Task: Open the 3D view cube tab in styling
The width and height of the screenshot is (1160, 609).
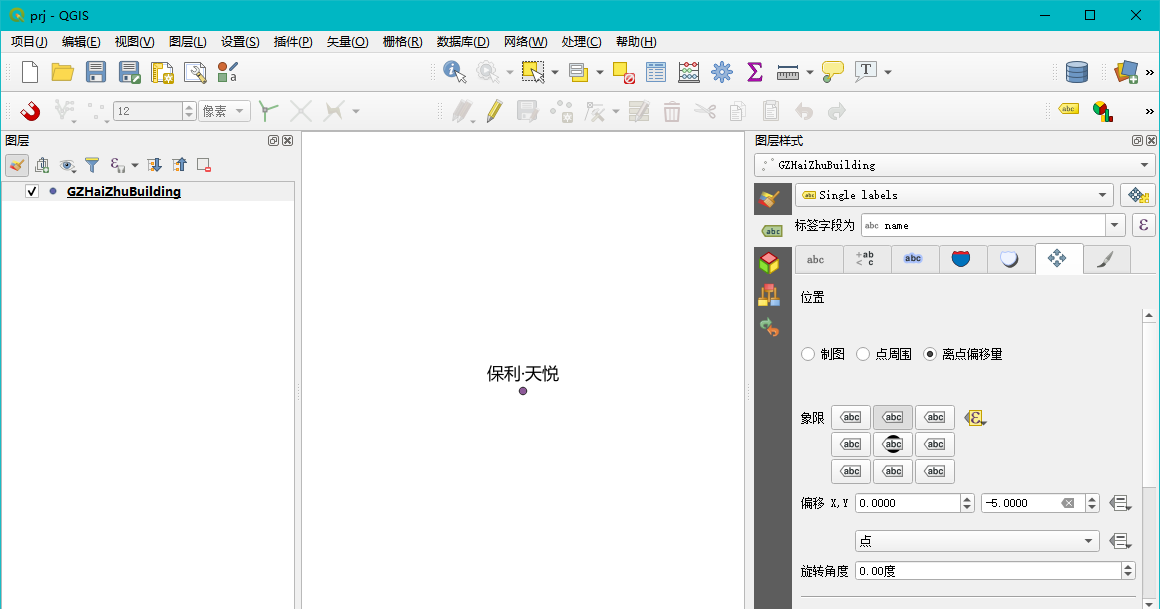Action: click(x=769, y=262)
